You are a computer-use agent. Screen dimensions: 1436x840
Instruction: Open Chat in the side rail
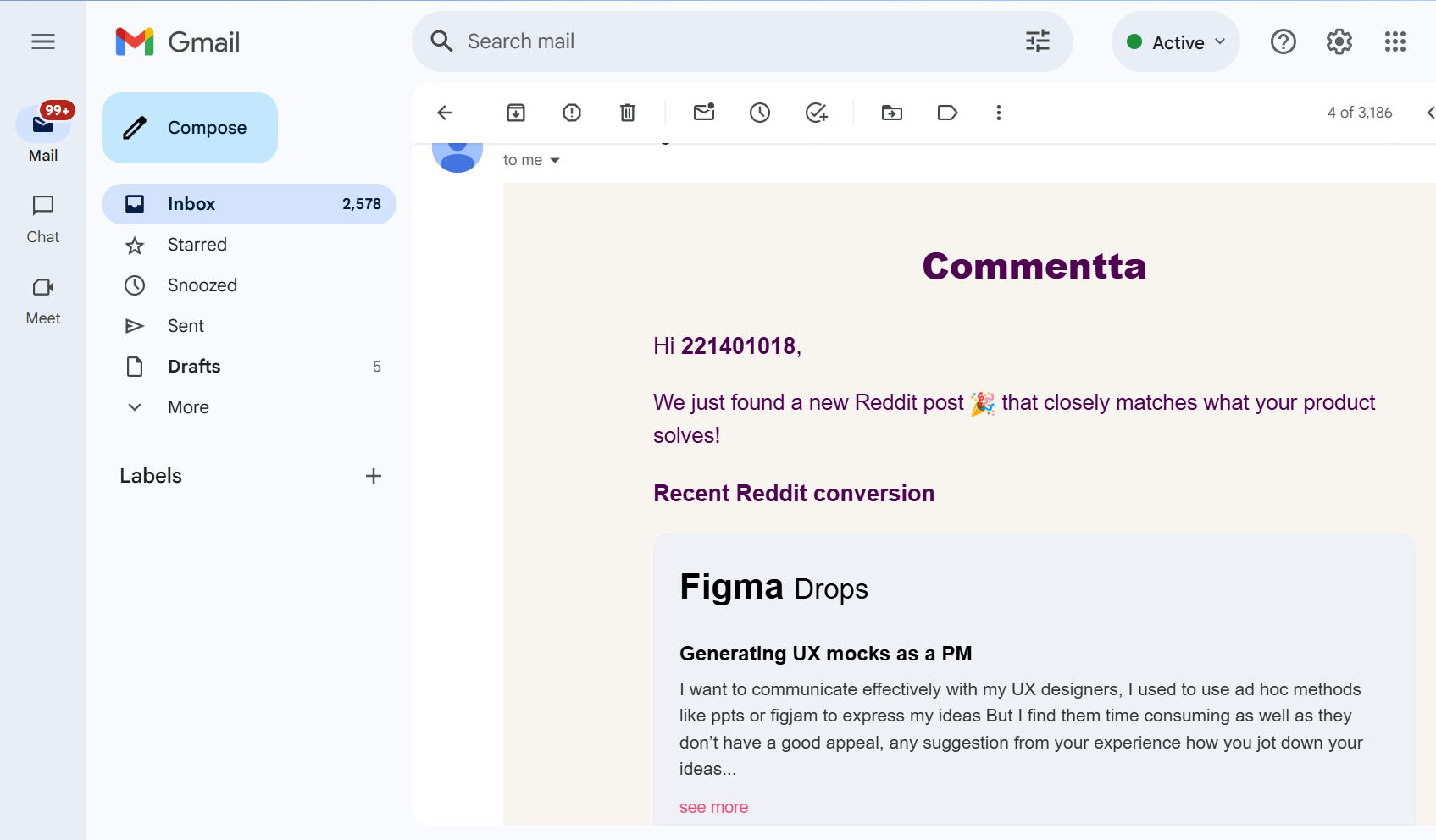pos(43,219)
